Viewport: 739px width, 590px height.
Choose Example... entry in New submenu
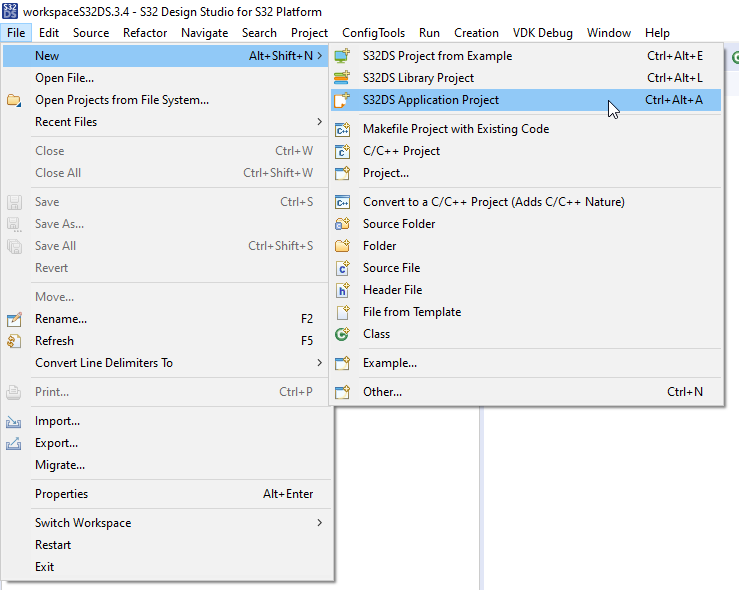click(526, 363)
